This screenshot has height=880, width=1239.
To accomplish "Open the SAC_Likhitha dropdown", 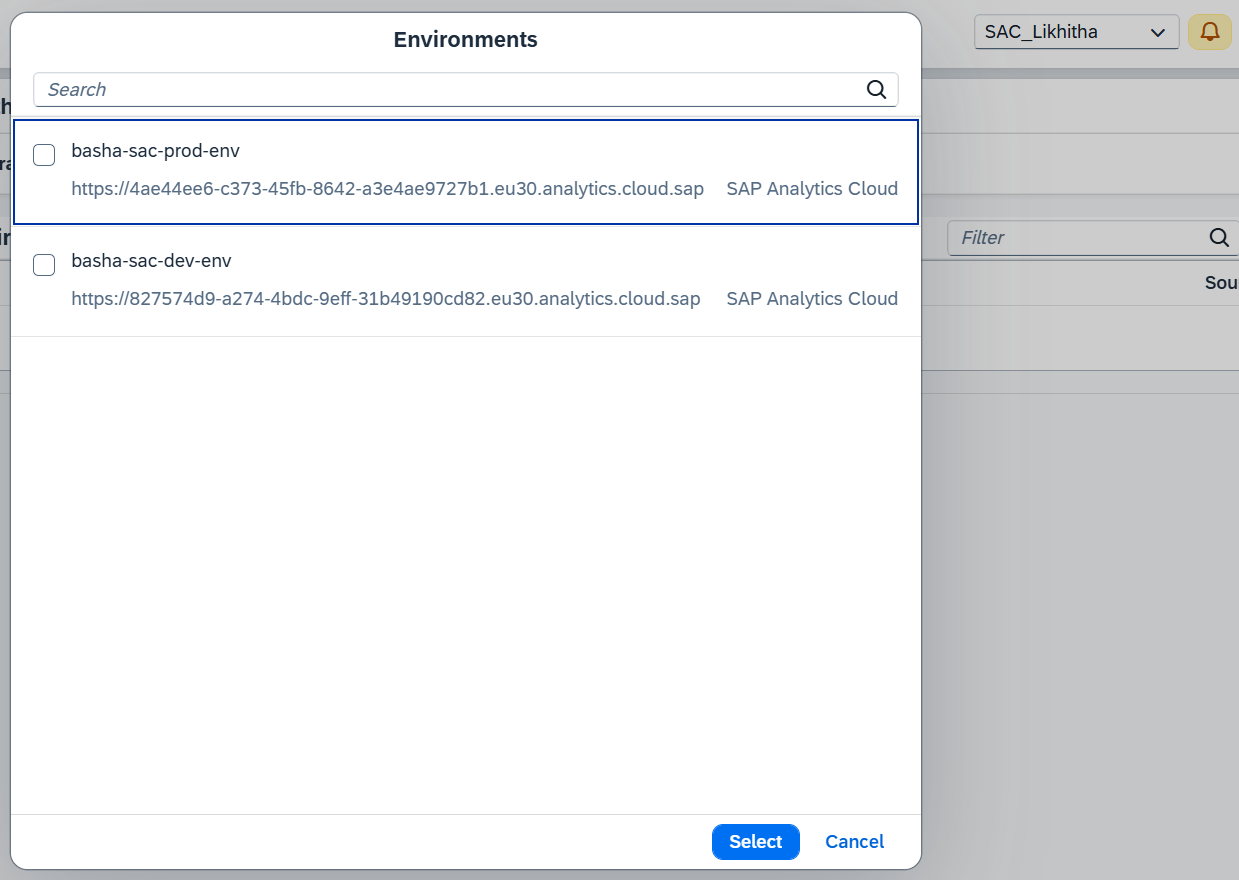I will pyautogui.click(x=1075, y=32).
